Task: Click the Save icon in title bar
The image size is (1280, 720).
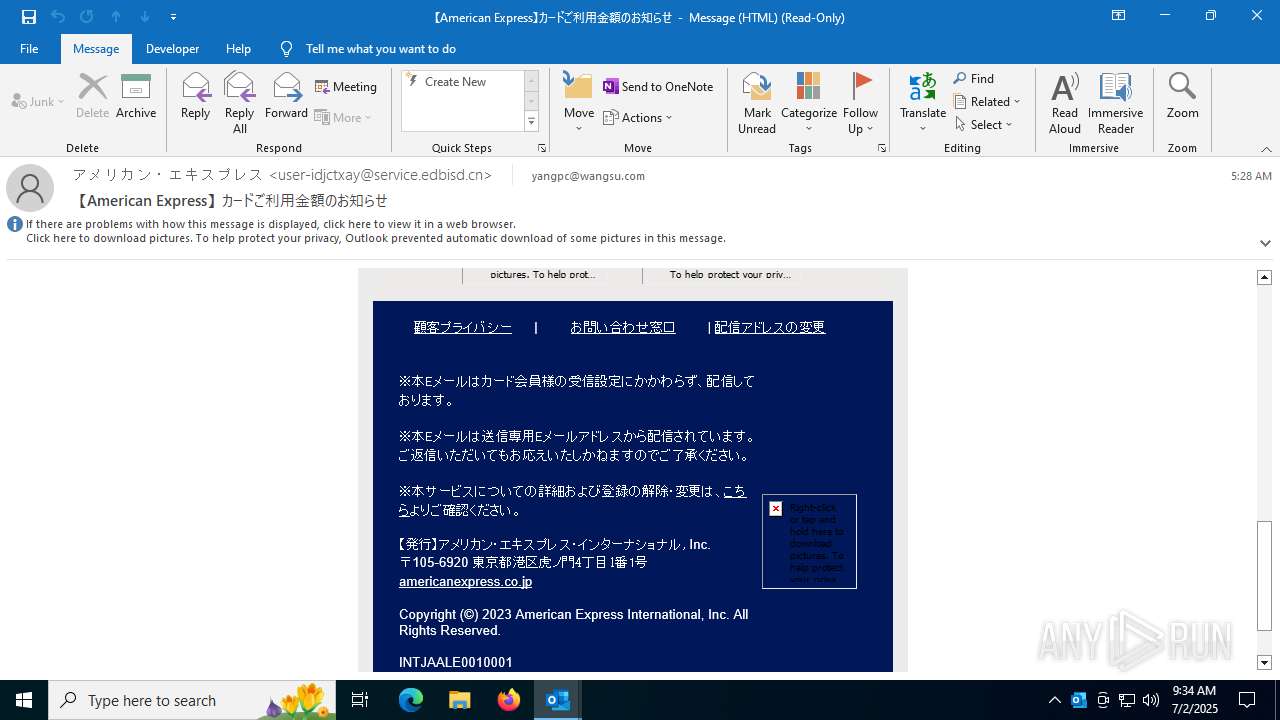Action: 29,17
